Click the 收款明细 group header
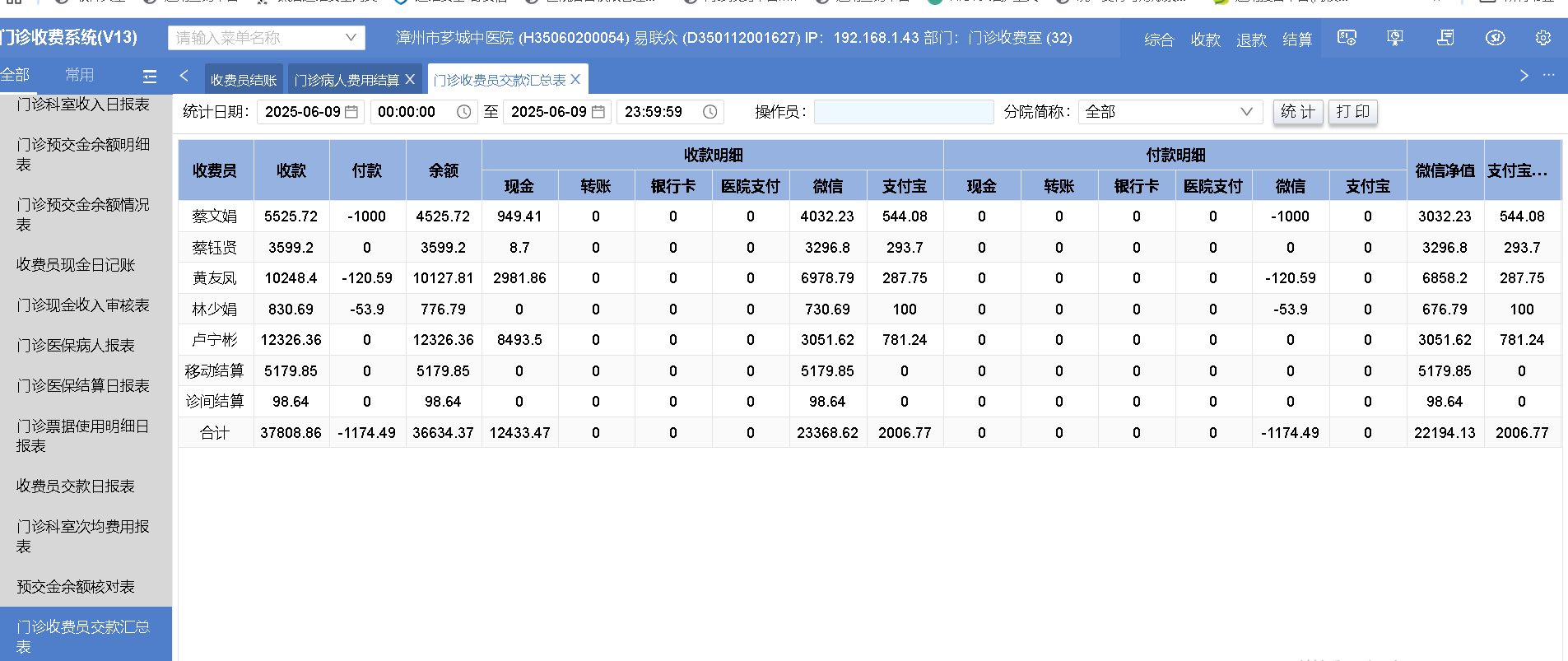 [713, 155]
